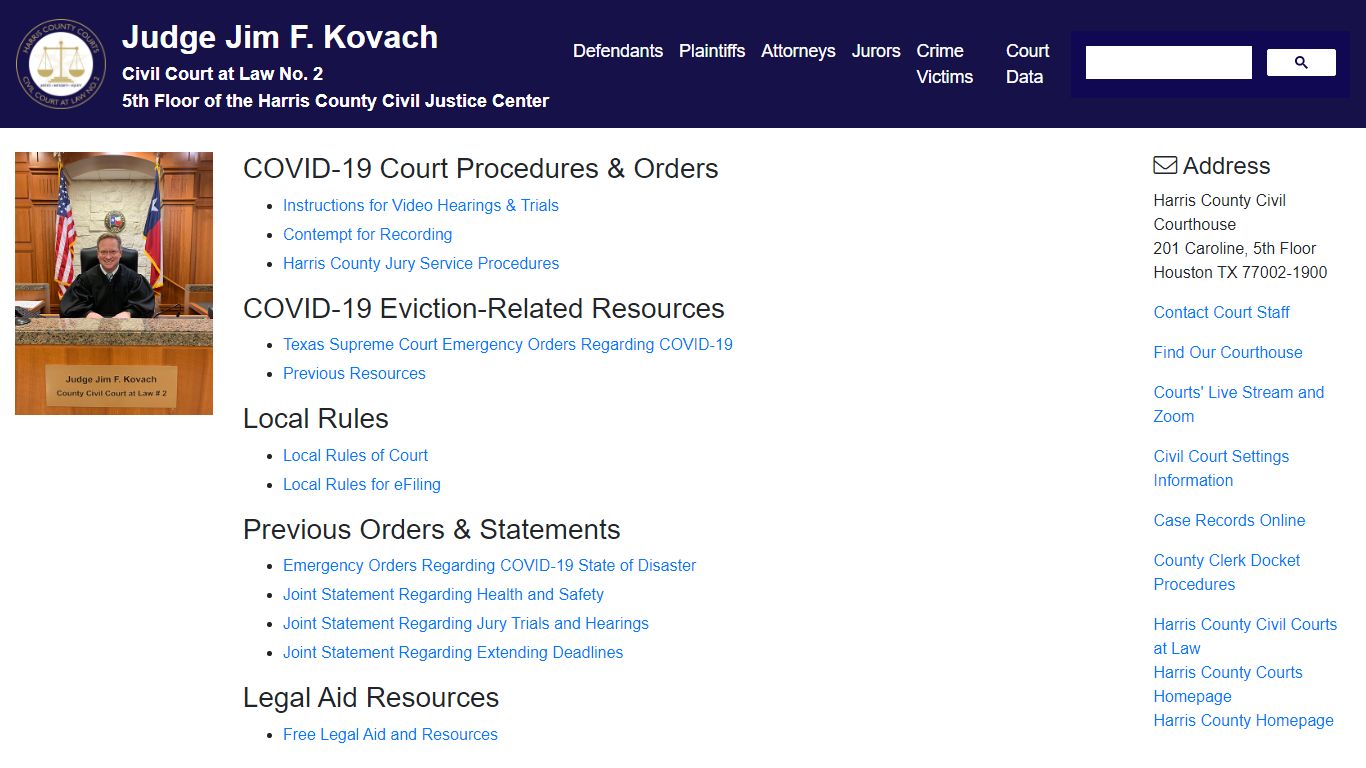Viewport: 1366px width, 768px height.
Task: Open the Find Our Courthouse link
Action: 1228,352
